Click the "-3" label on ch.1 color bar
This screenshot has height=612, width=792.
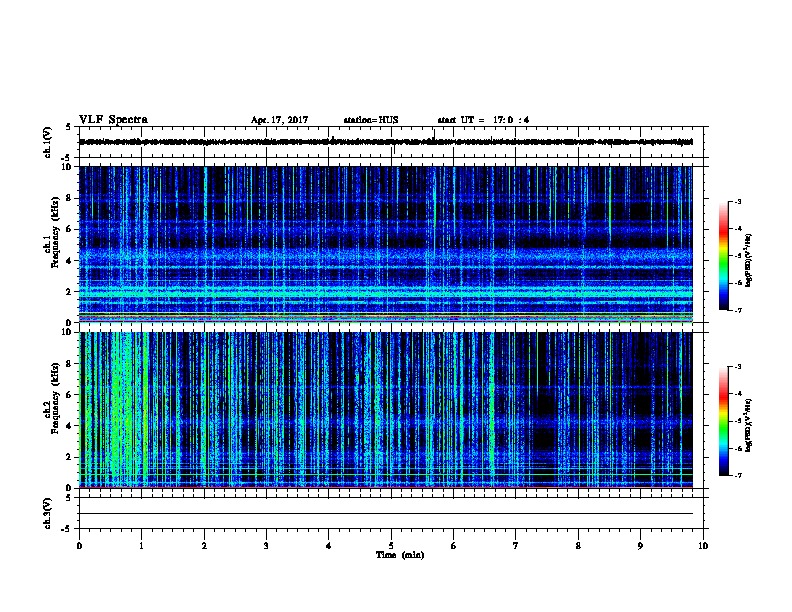(x=738, y=201)
